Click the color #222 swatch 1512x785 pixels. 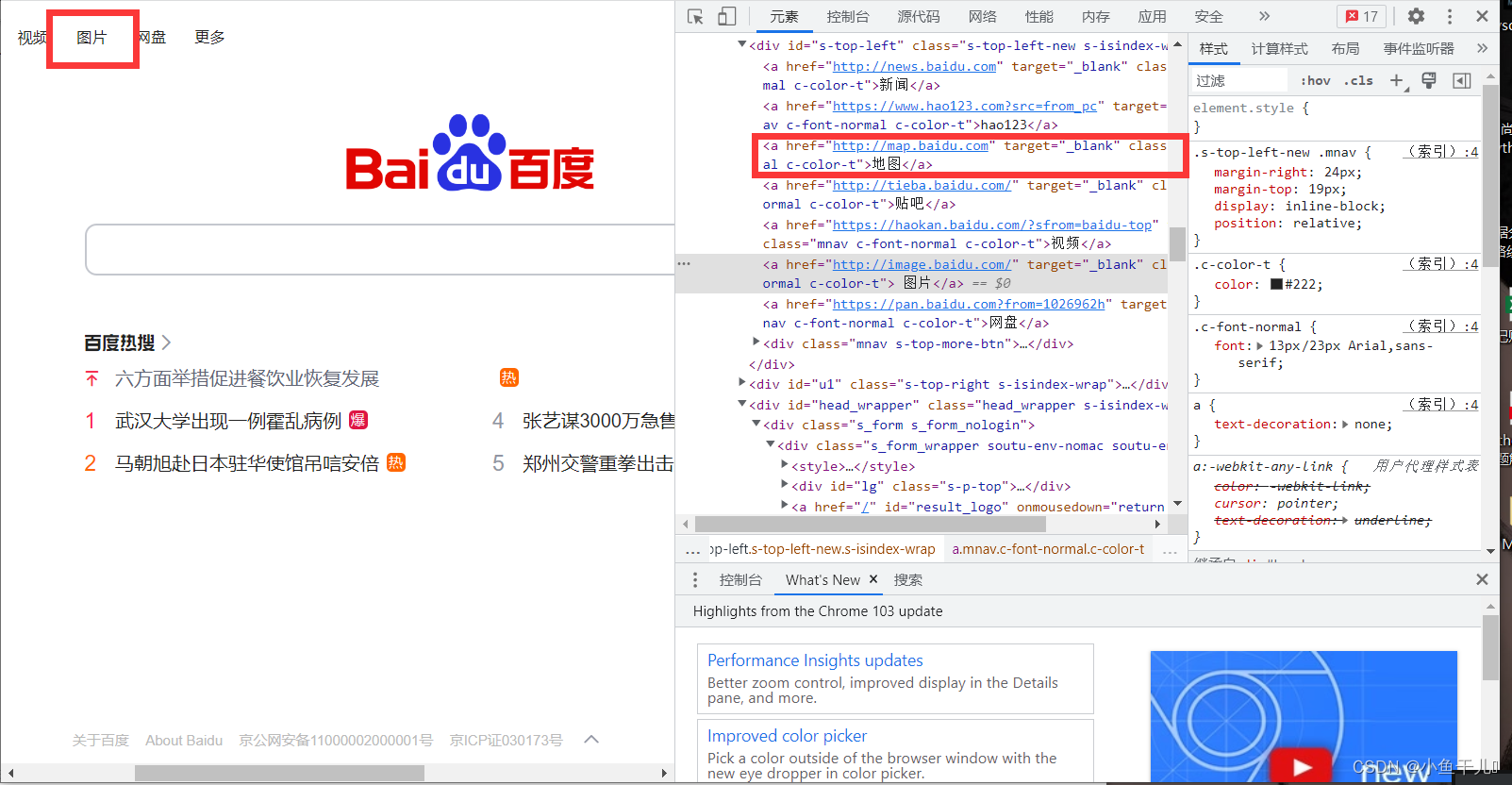tap(1276, 284)
